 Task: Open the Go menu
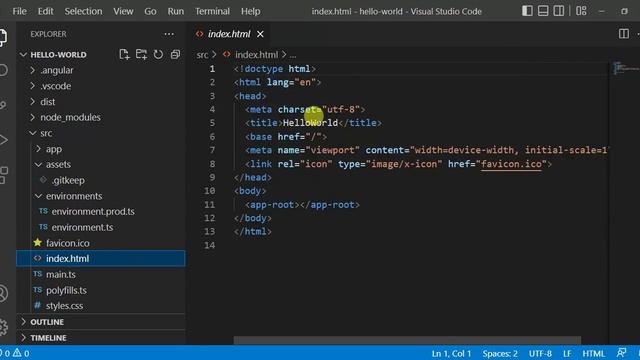150,11
